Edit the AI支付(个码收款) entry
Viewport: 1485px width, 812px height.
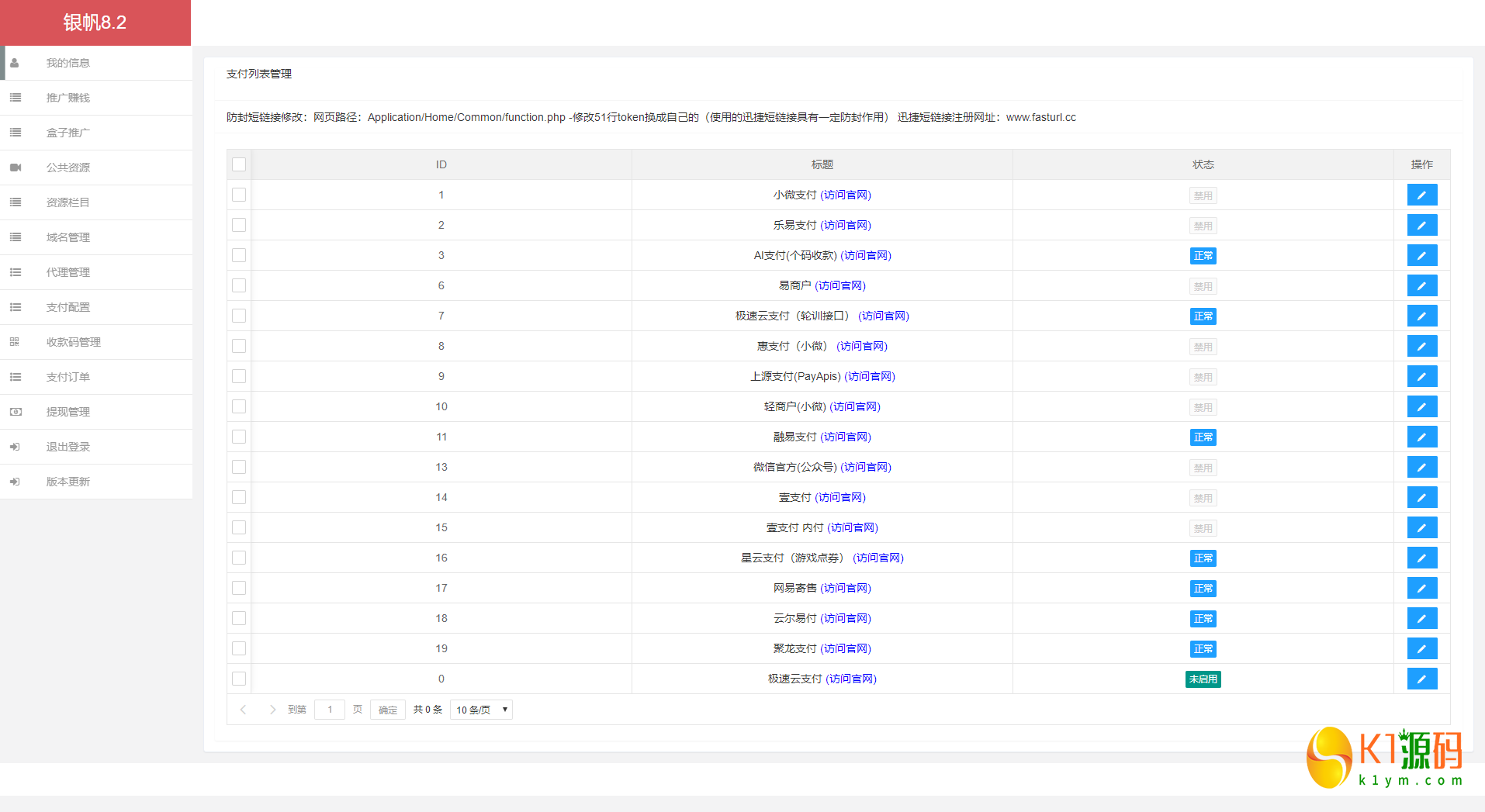tap(1421, 255)
